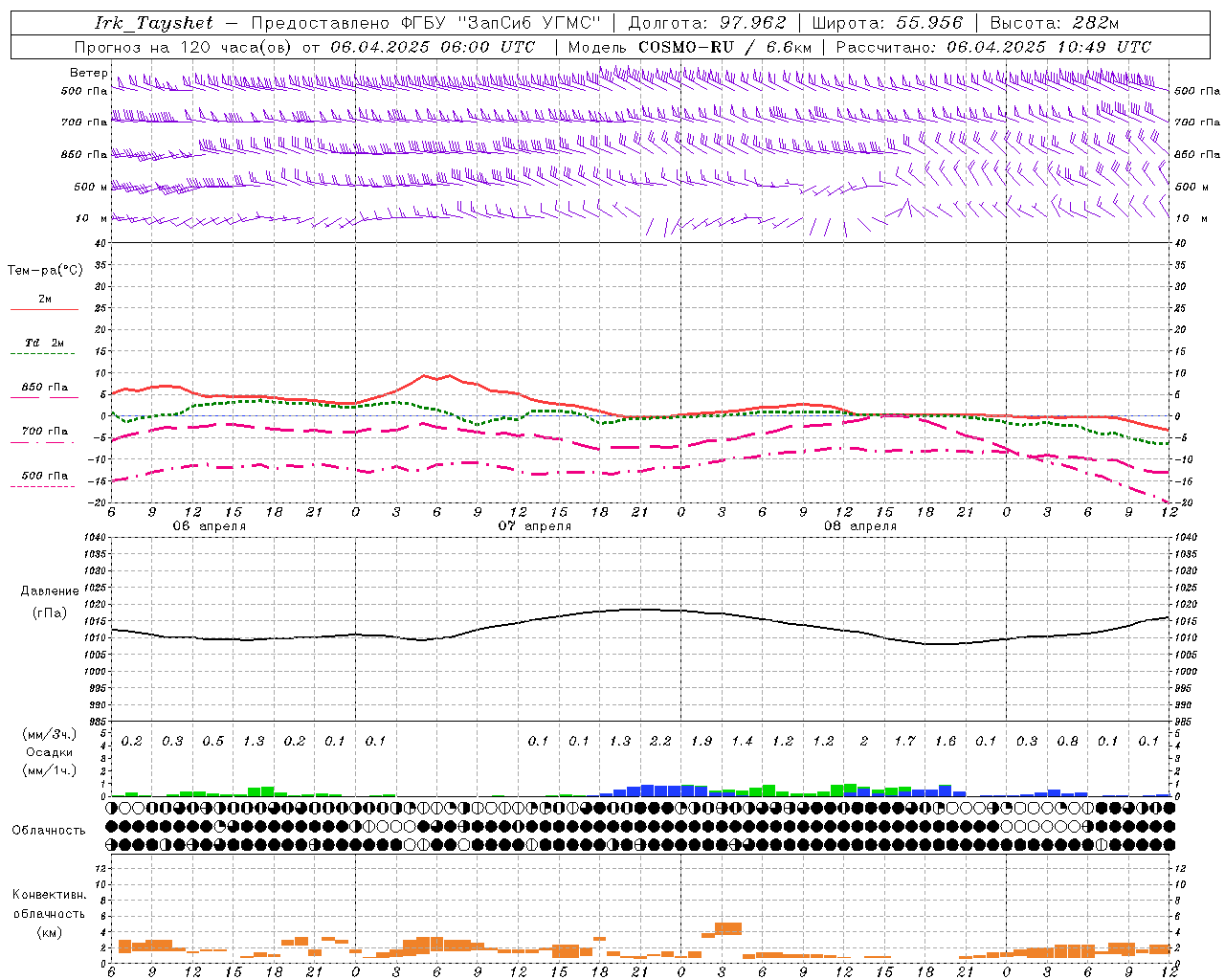
Task: Click the Тем-ра(°C) panel label
Action: tap(46, 271)
